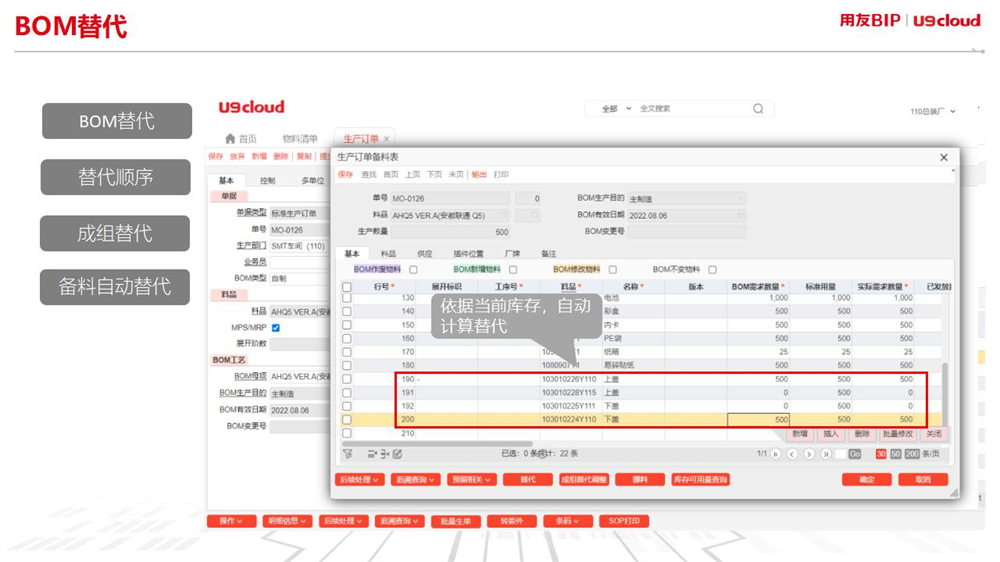Go to next page using the pager arrow
The height and width of the screenshot is (562, 1000).
[809, 454]
